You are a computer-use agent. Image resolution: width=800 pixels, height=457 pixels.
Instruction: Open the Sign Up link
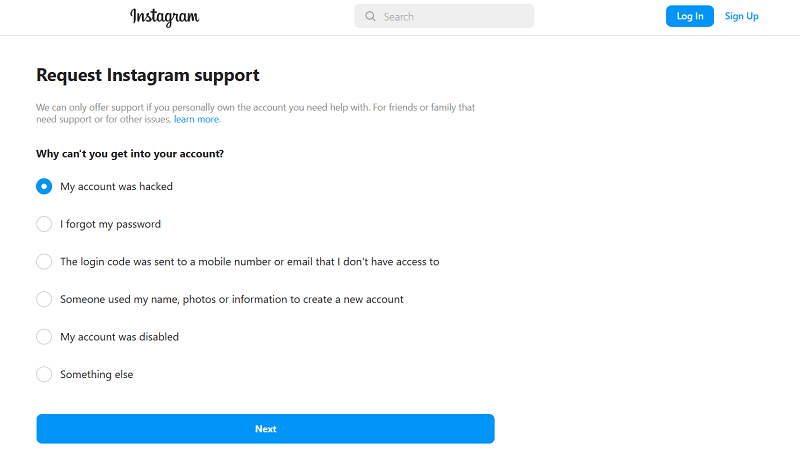[x=741, y=16]
